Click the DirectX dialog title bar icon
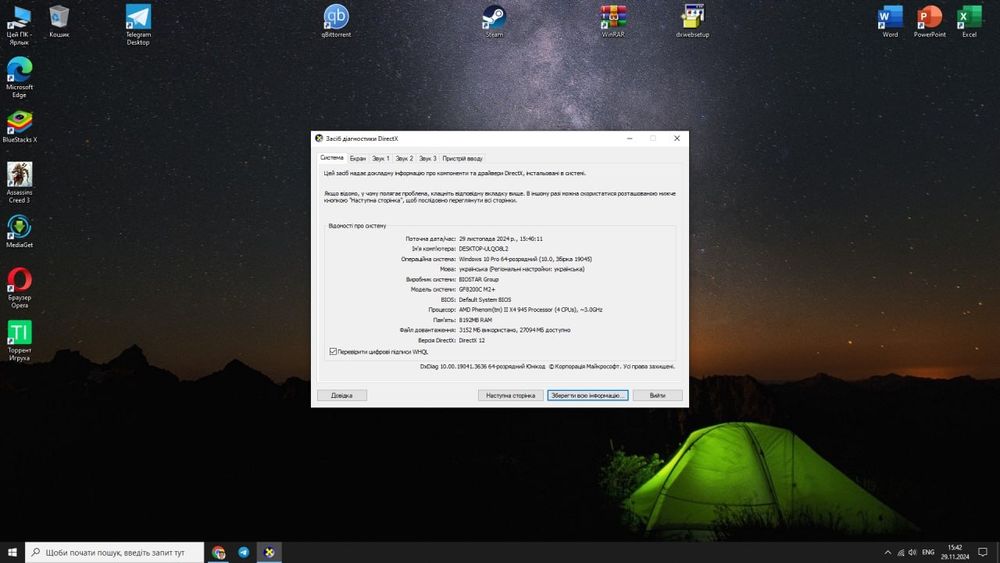Image resolution: width=1000 pixels, height=563 pixels. click(319, 138)
